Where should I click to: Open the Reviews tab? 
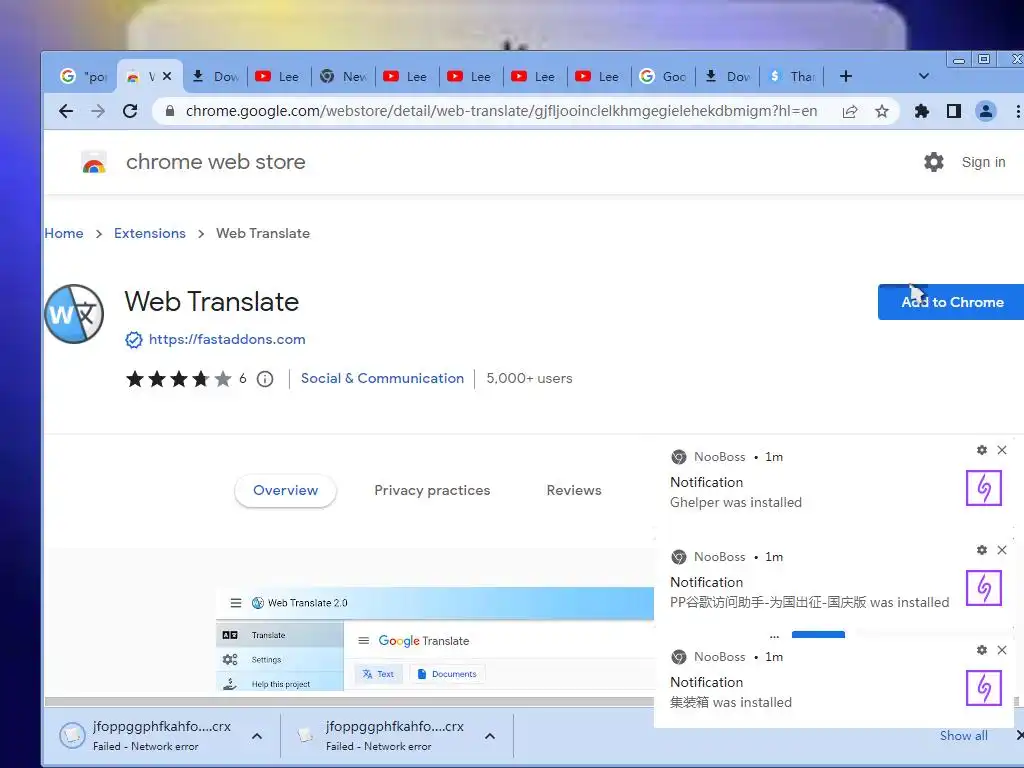574,490
